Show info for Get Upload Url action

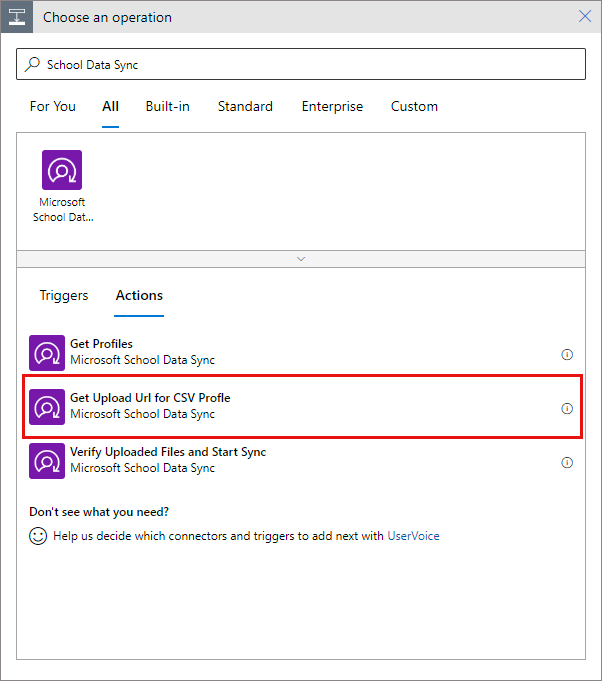567,408
